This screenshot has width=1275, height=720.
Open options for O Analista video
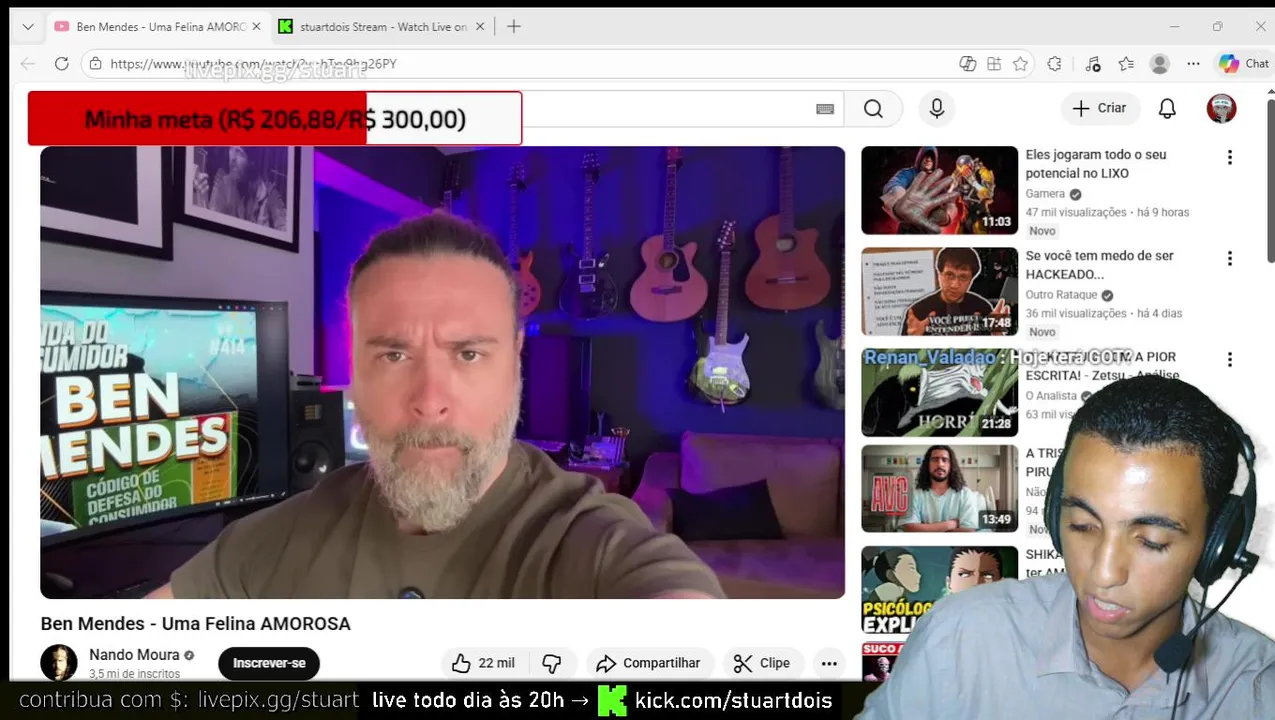pyautogui.click(x=1230, y=359)
